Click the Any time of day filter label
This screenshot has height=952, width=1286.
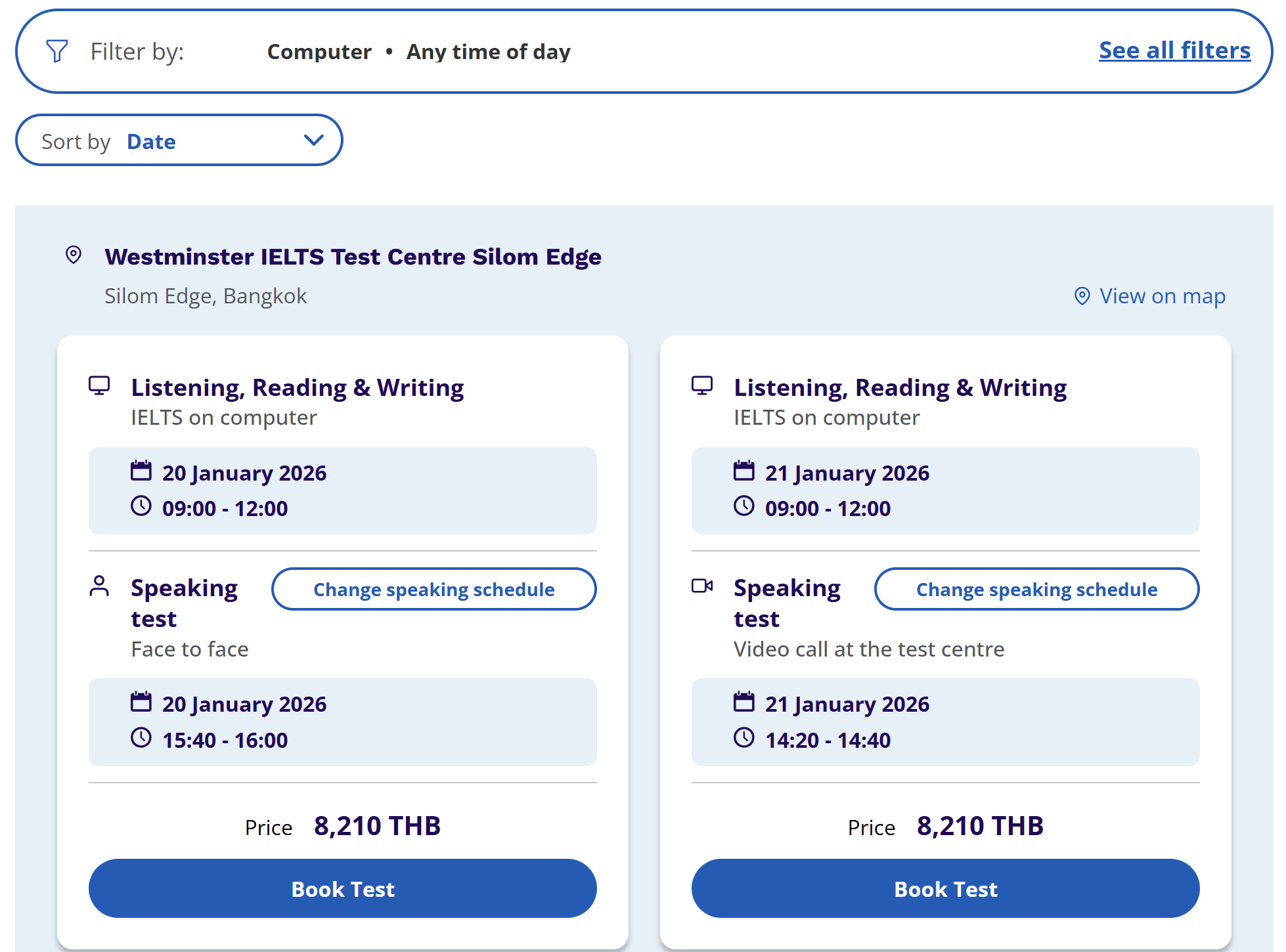[x=489, y=52]
